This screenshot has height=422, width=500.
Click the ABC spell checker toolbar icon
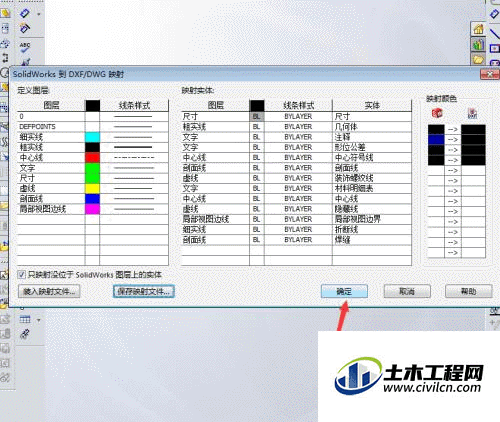point(25,47)
